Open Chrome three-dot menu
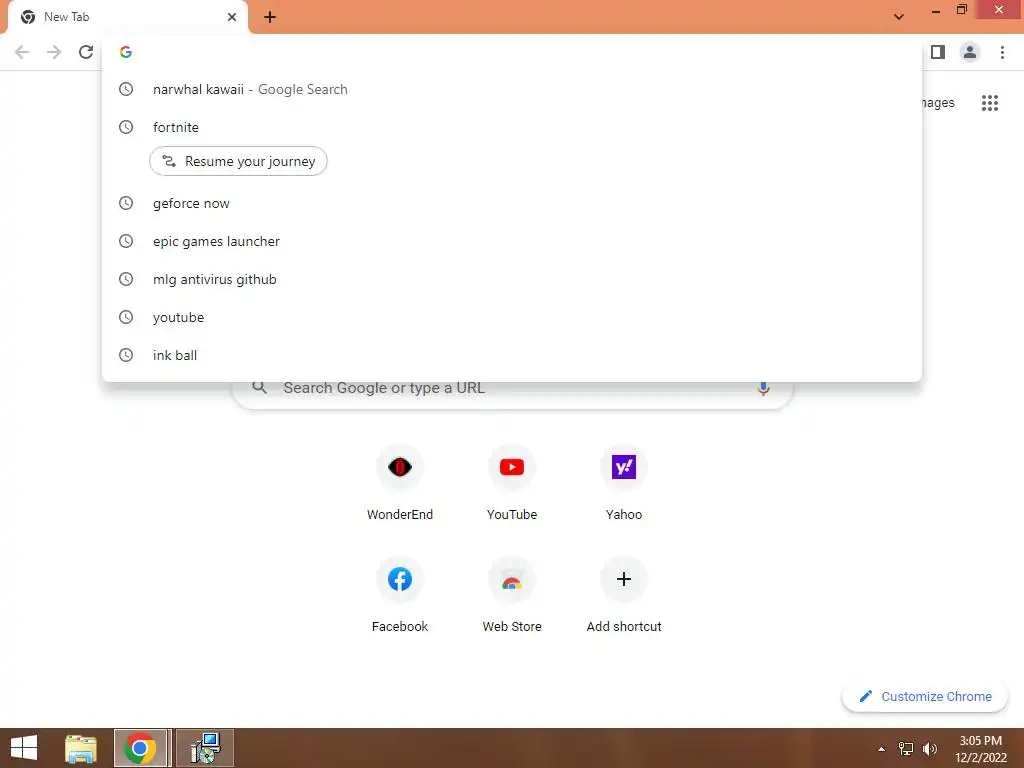The height and width of the screenshot is (768, 1024). [x=1002, y=52]
